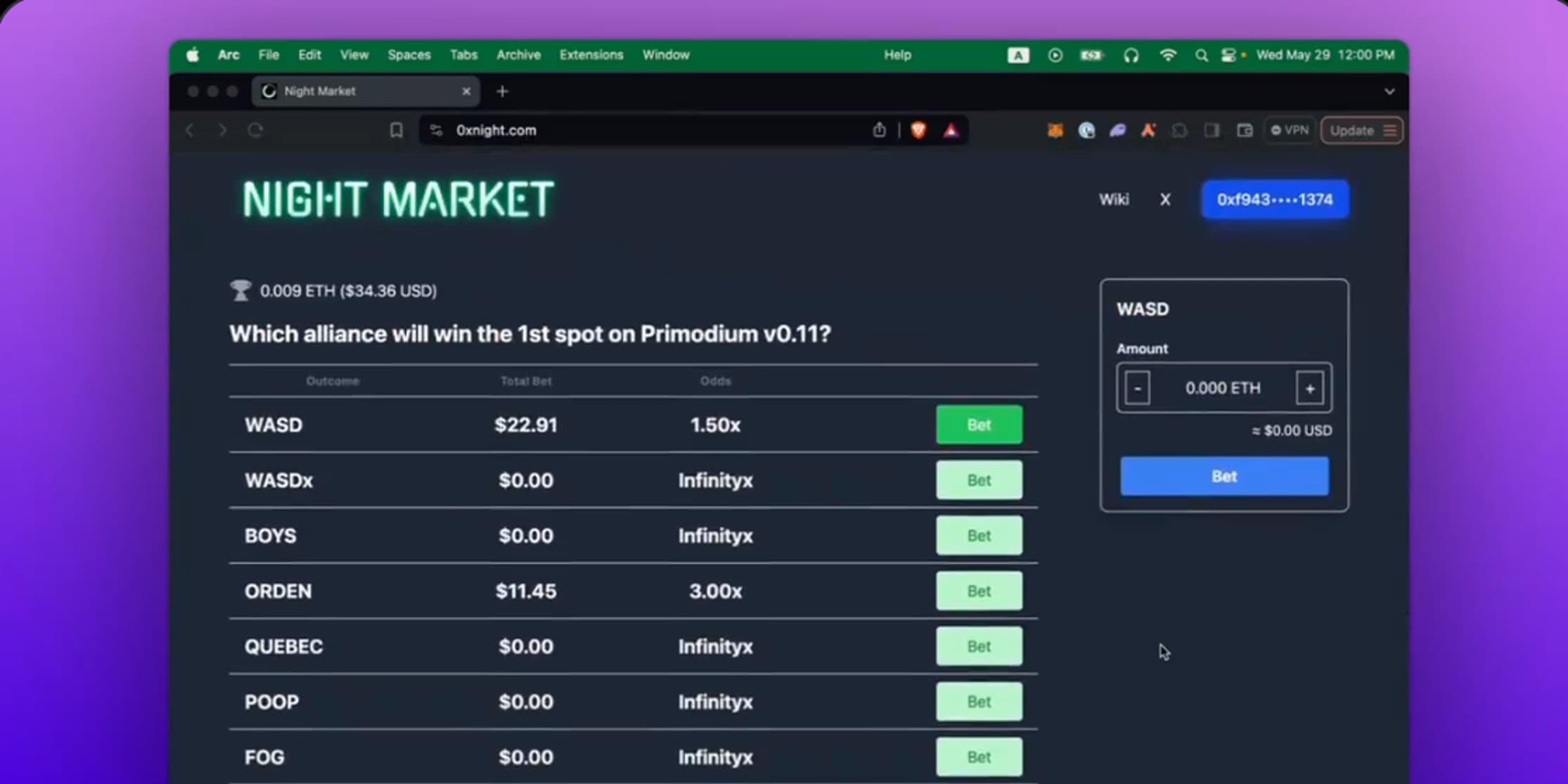Select the Night Market tab

(366, 91)
